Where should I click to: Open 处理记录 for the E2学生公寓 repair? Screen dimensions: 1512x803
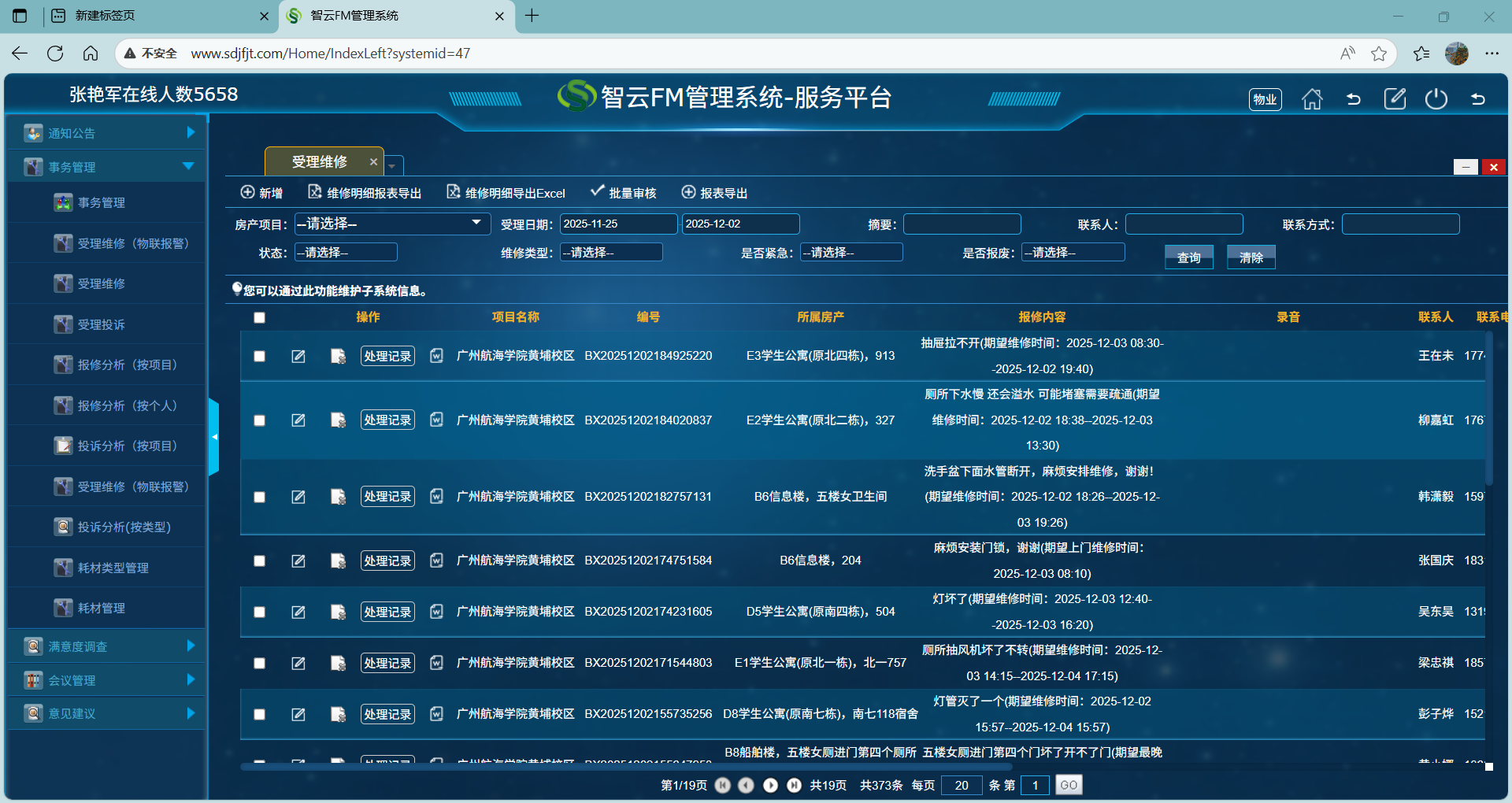click(x=387, y=420)
